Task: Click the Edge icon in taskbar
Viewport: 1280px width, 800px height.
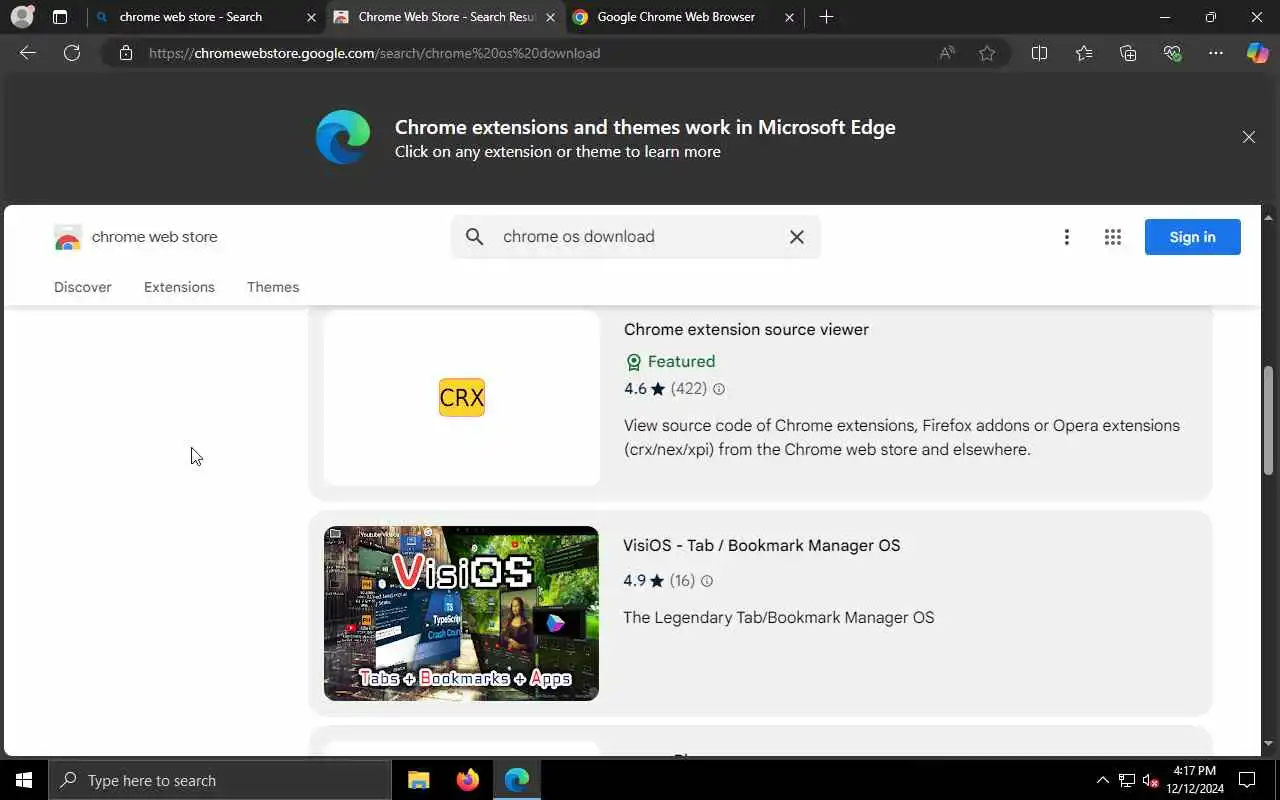Action: 517,780
